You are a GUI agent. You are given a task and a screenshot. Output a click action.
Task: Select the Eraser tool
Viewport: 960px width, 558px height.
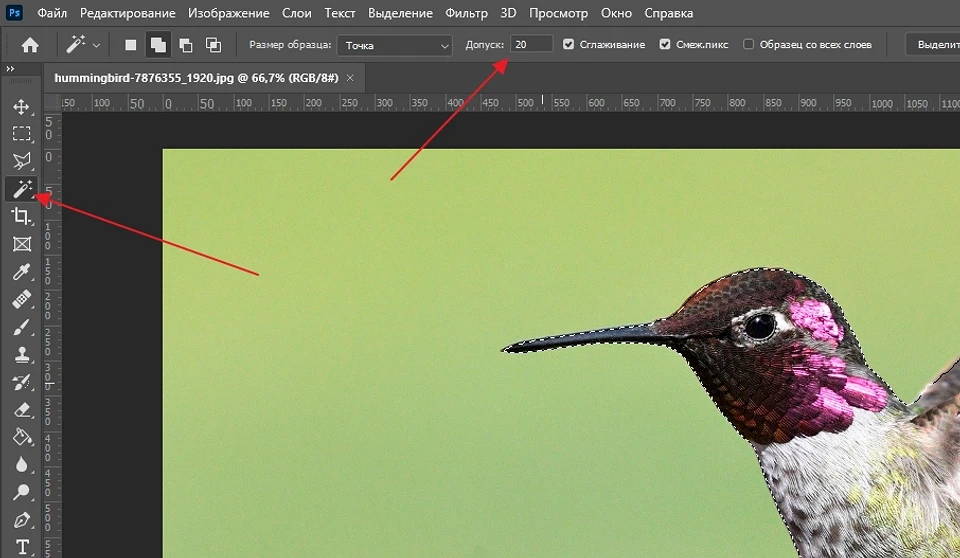21,409
